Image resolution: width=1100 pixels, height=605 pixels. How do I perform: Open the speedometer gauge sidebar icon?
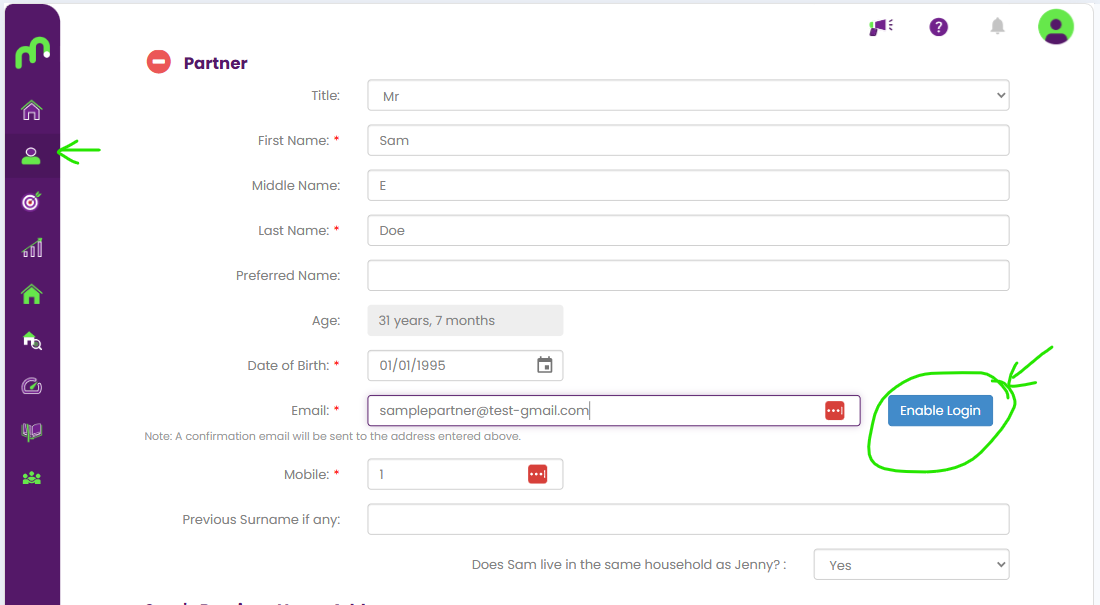pyautogui.click(x=32, y=386)
